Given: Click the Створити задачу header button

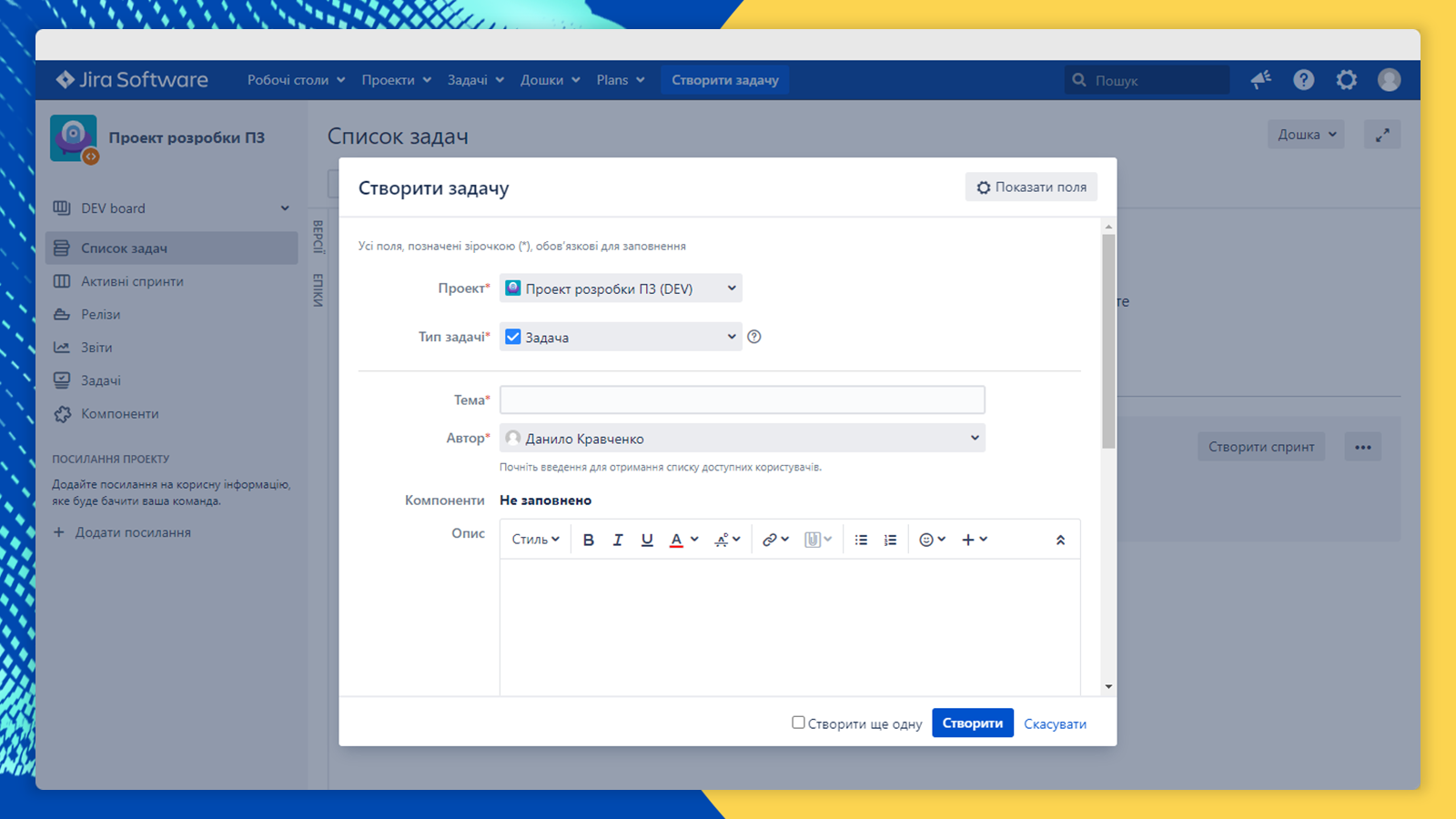Looking at the screenshot, I should [725, 80].
